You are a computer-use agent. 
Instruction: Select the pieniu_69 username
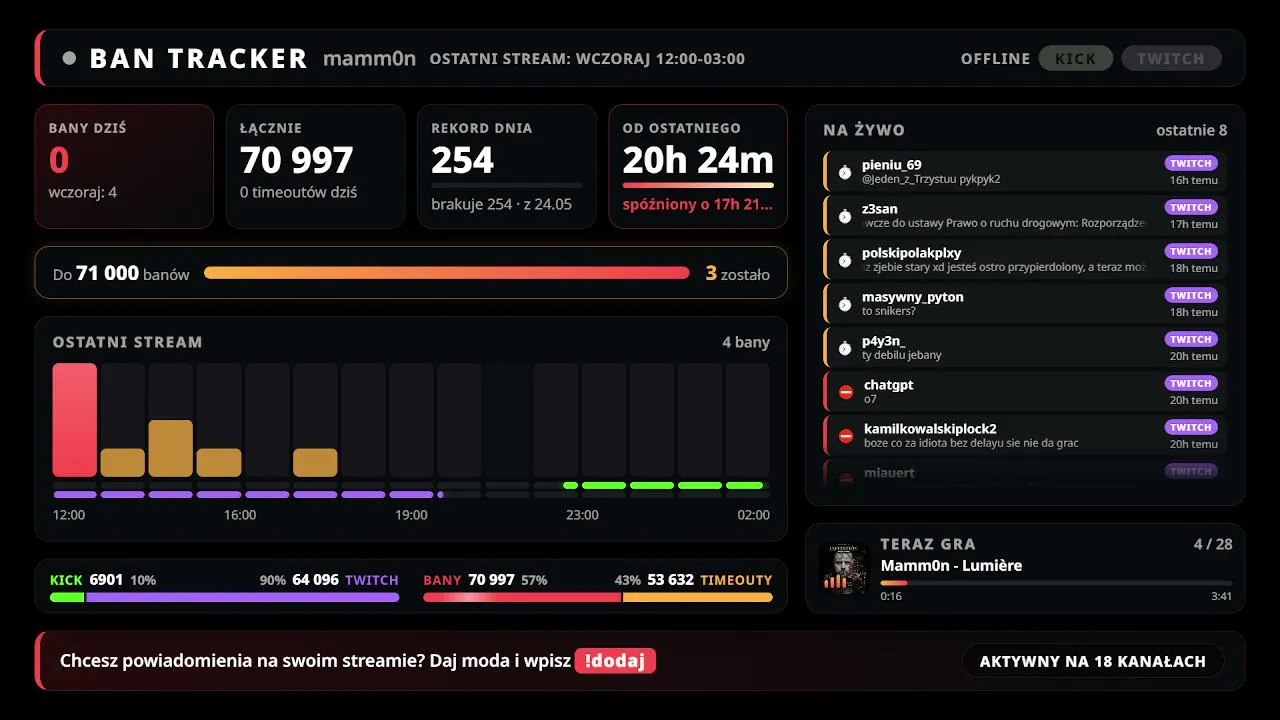click(x=892, y=165)
